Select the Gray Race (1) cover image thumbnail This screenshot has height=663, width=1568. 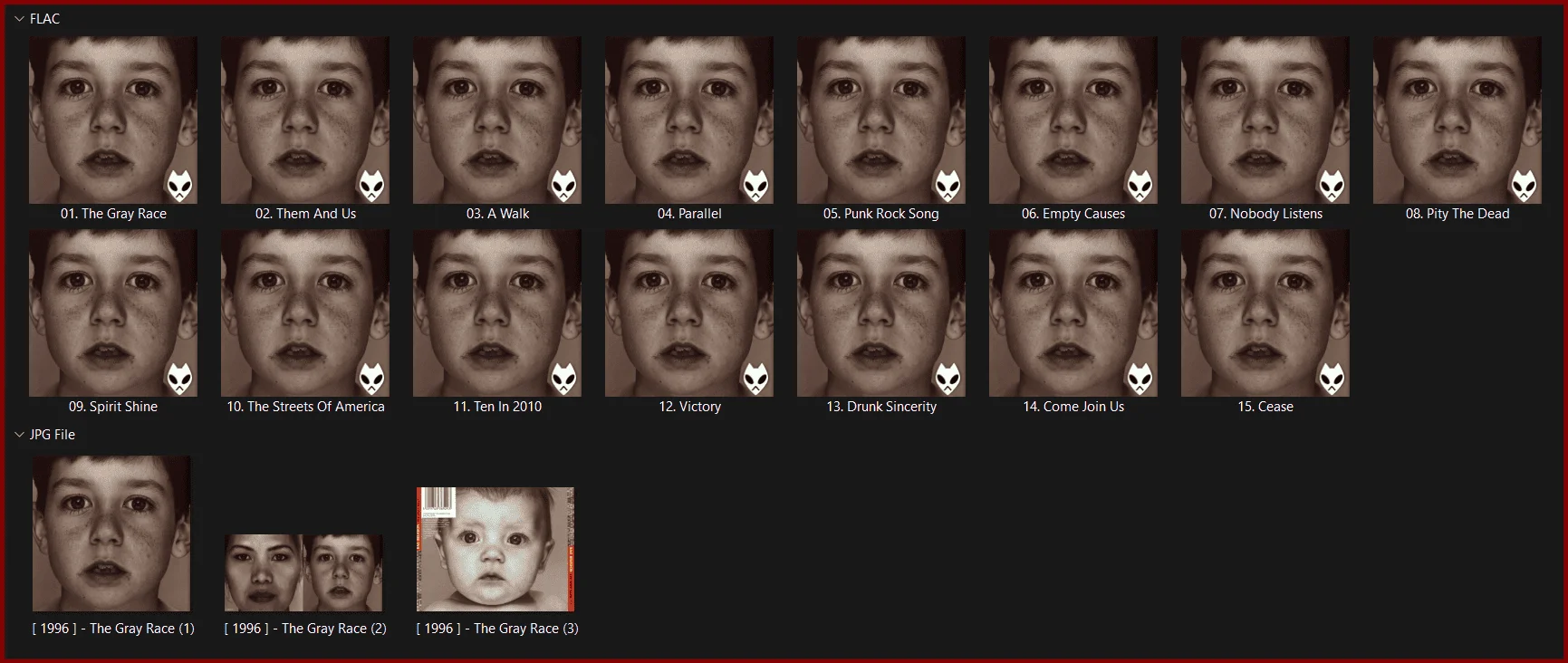tap(111, 533)
